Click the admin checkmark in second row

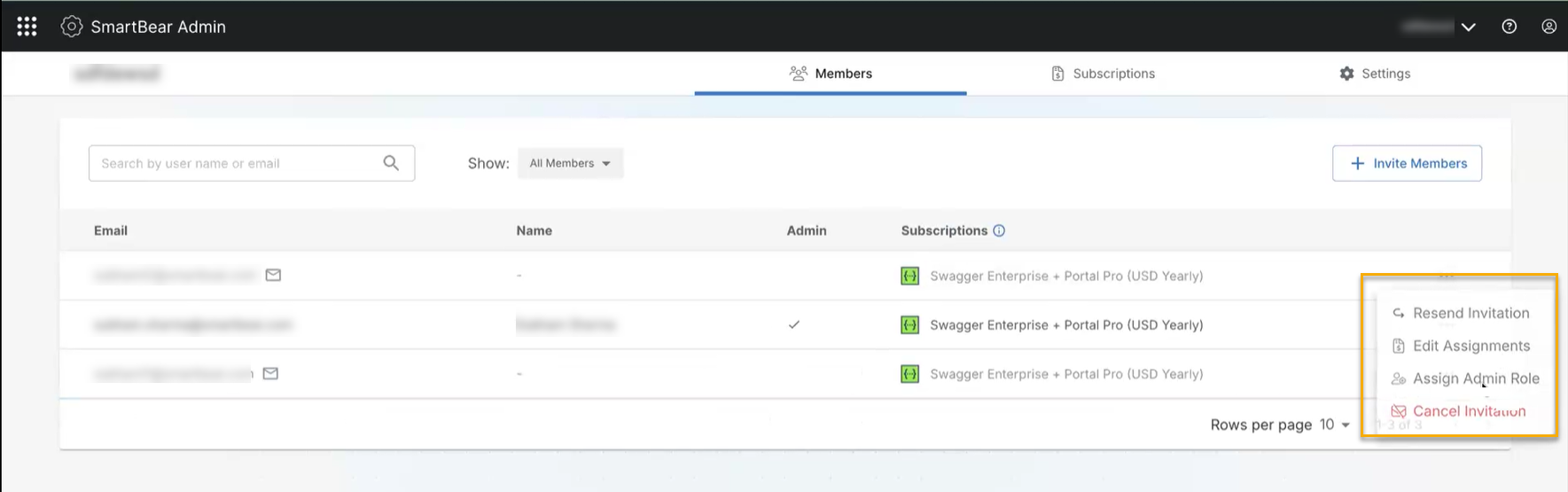click(794, 324)
